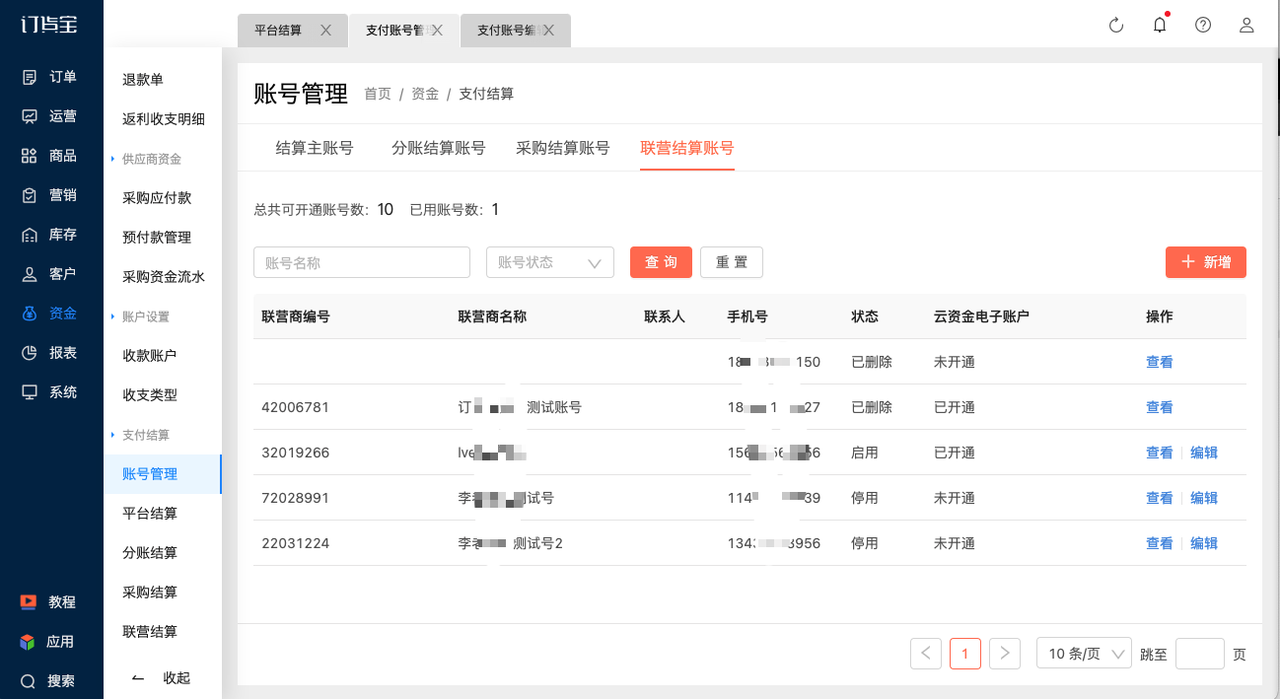The width and height of the screenshot is (1280, 699).
Task: Click 查看 for row 72028991
Action: pyautogui.click(x=1159, y=498)
